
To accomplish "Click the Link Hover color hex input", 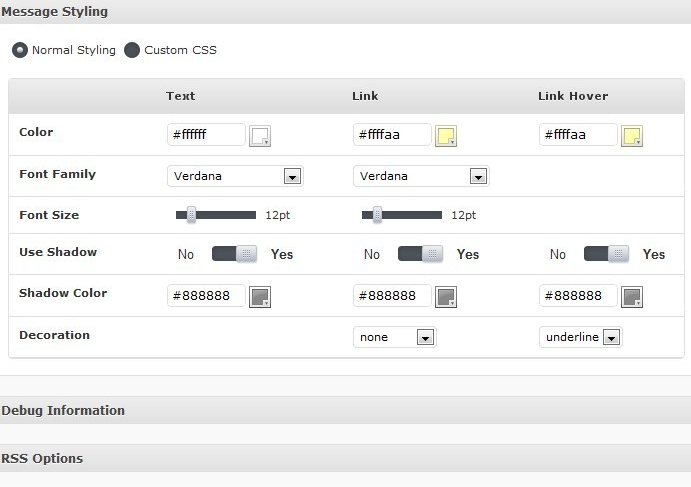I will (x=578, y=134).
